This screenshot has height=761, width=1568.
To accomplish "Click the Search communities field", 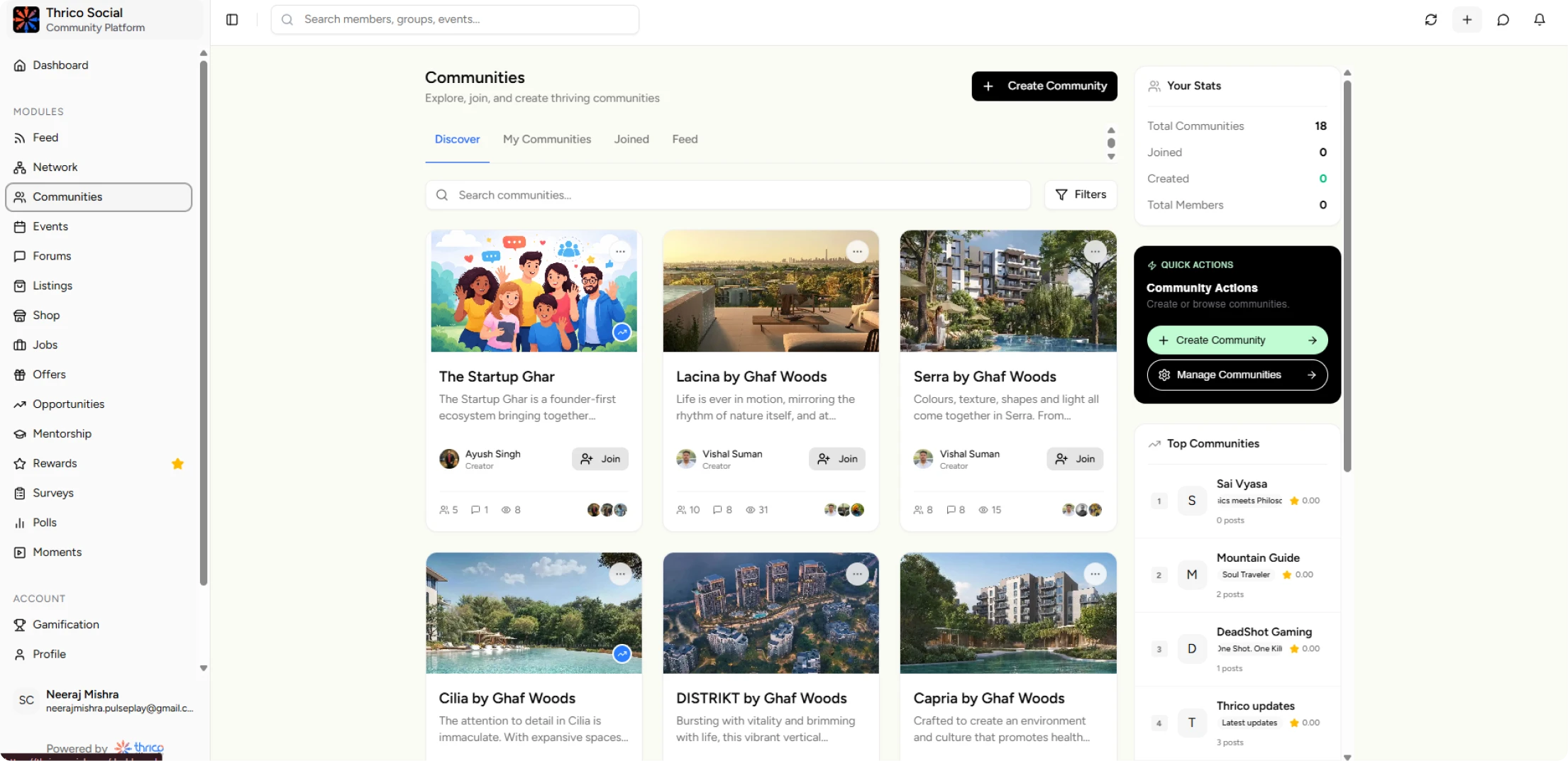I will pyautogui.click(x=728, y=195).
